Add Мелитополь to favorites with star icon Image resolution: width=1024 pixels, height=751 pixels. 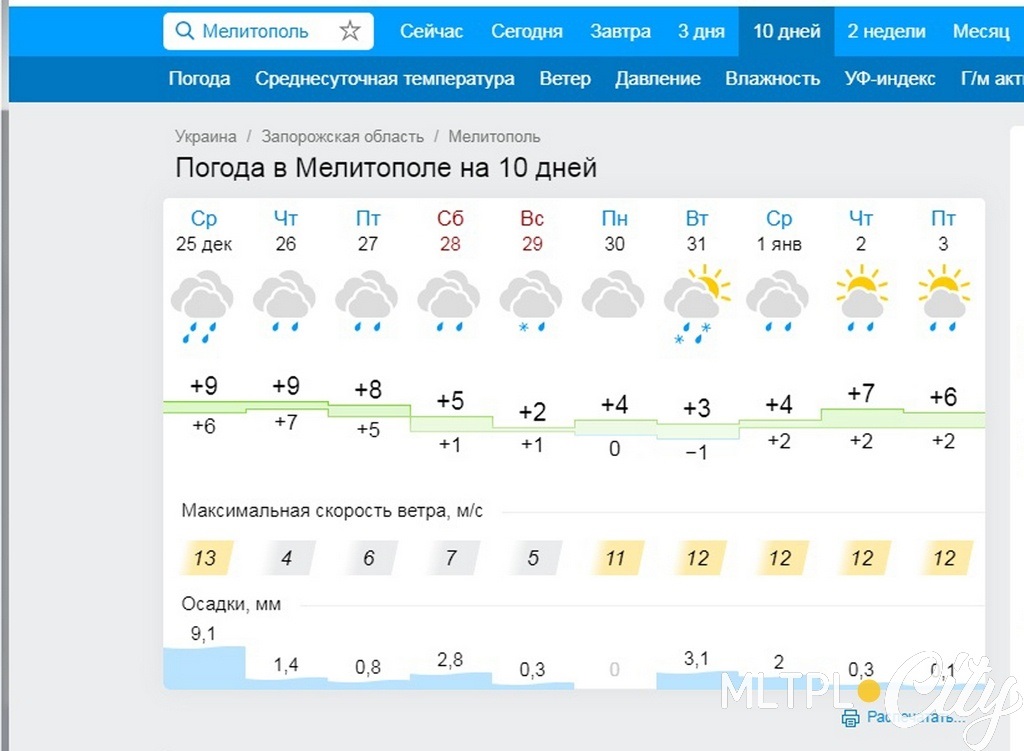(x=350, y=31)
